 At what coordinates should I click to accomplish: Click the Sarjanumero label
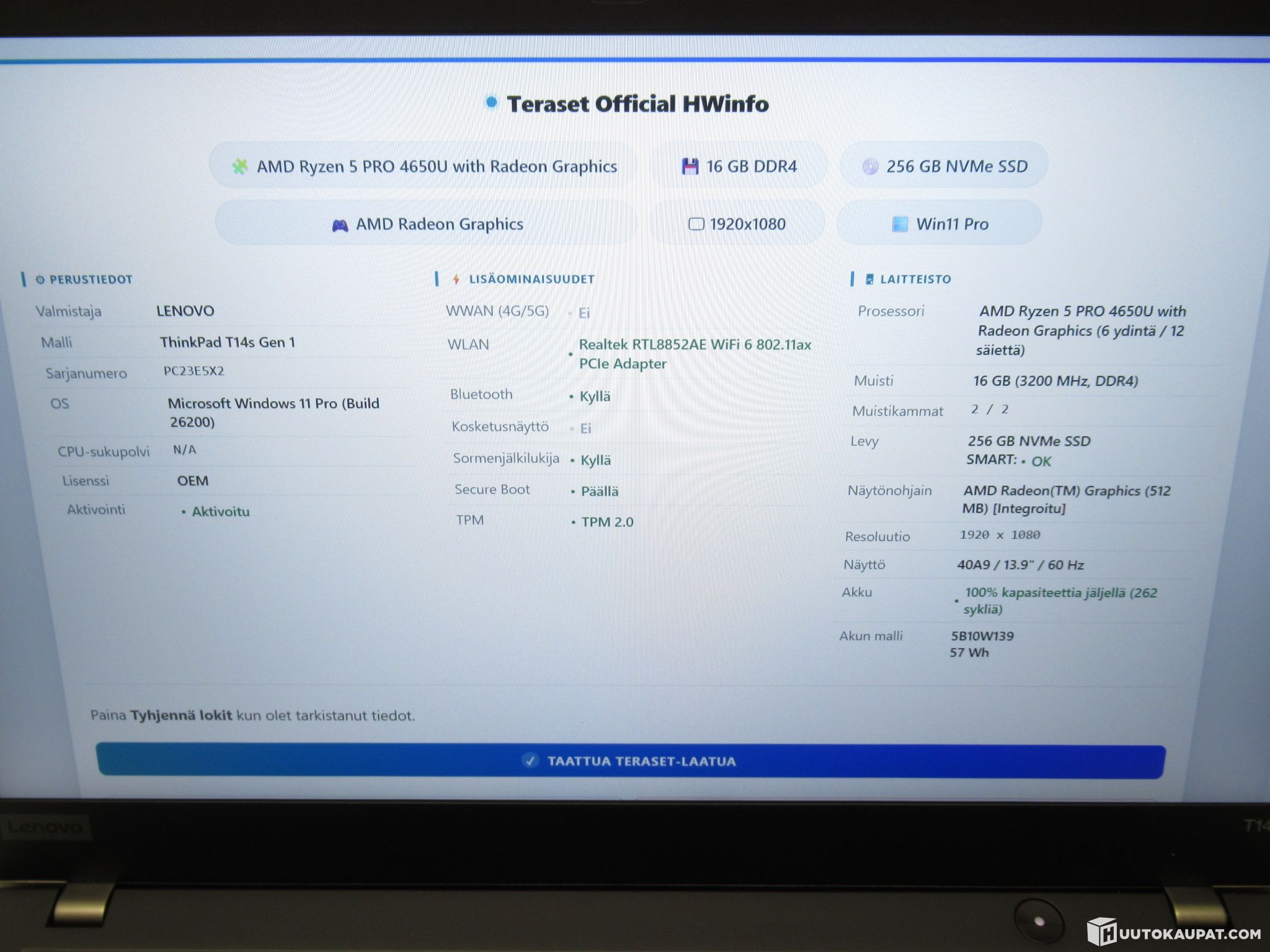click(86, 373)
